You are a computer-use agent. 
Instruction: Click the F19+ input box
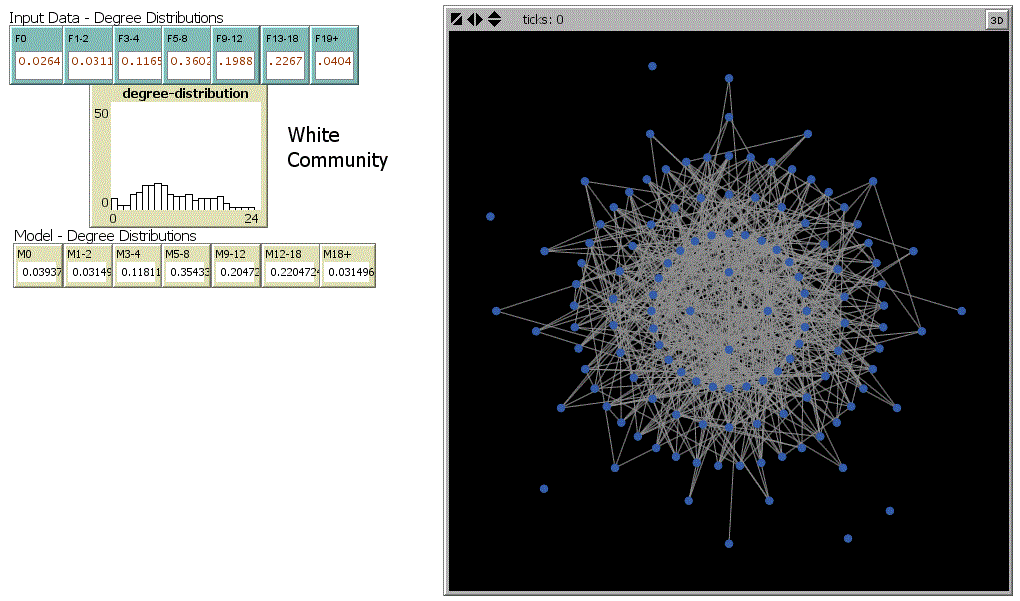(334, 62)
